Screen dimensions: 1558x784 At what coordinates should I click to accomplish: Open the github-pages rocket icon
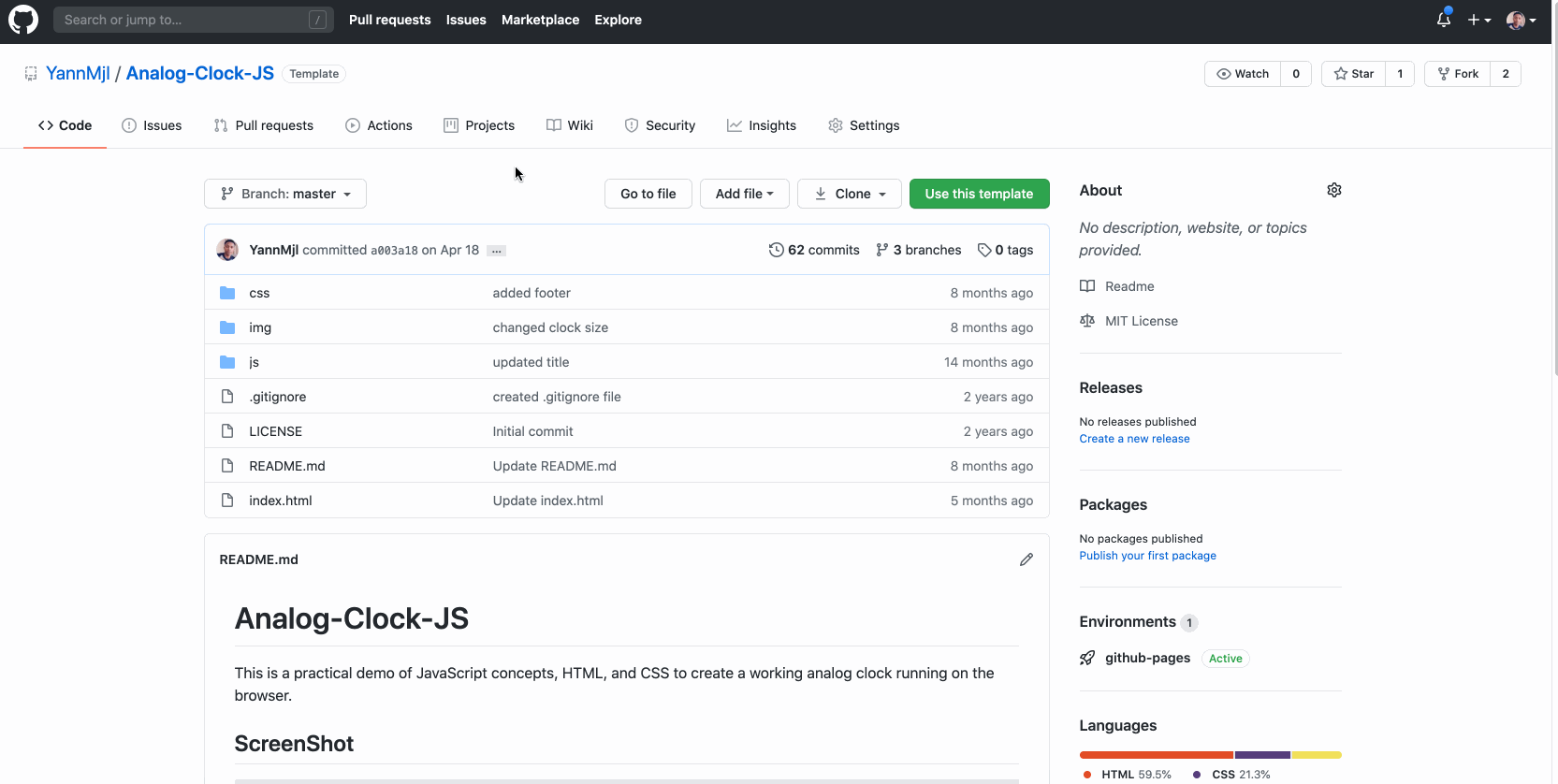pyautogui.click(x=1087, y=658)
